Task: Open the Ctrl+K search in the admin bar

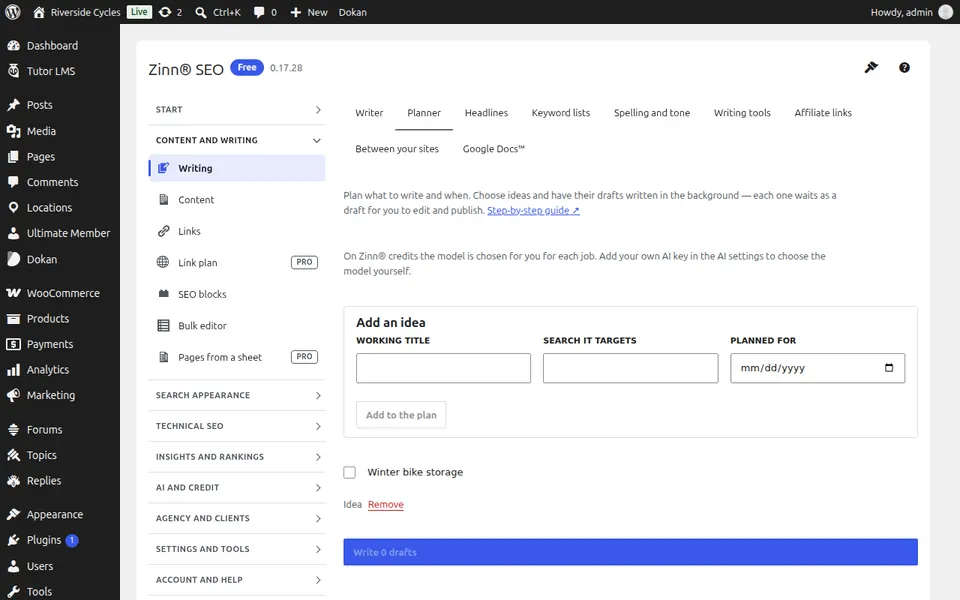Action: pyautogui.click(x=217, y=12)
